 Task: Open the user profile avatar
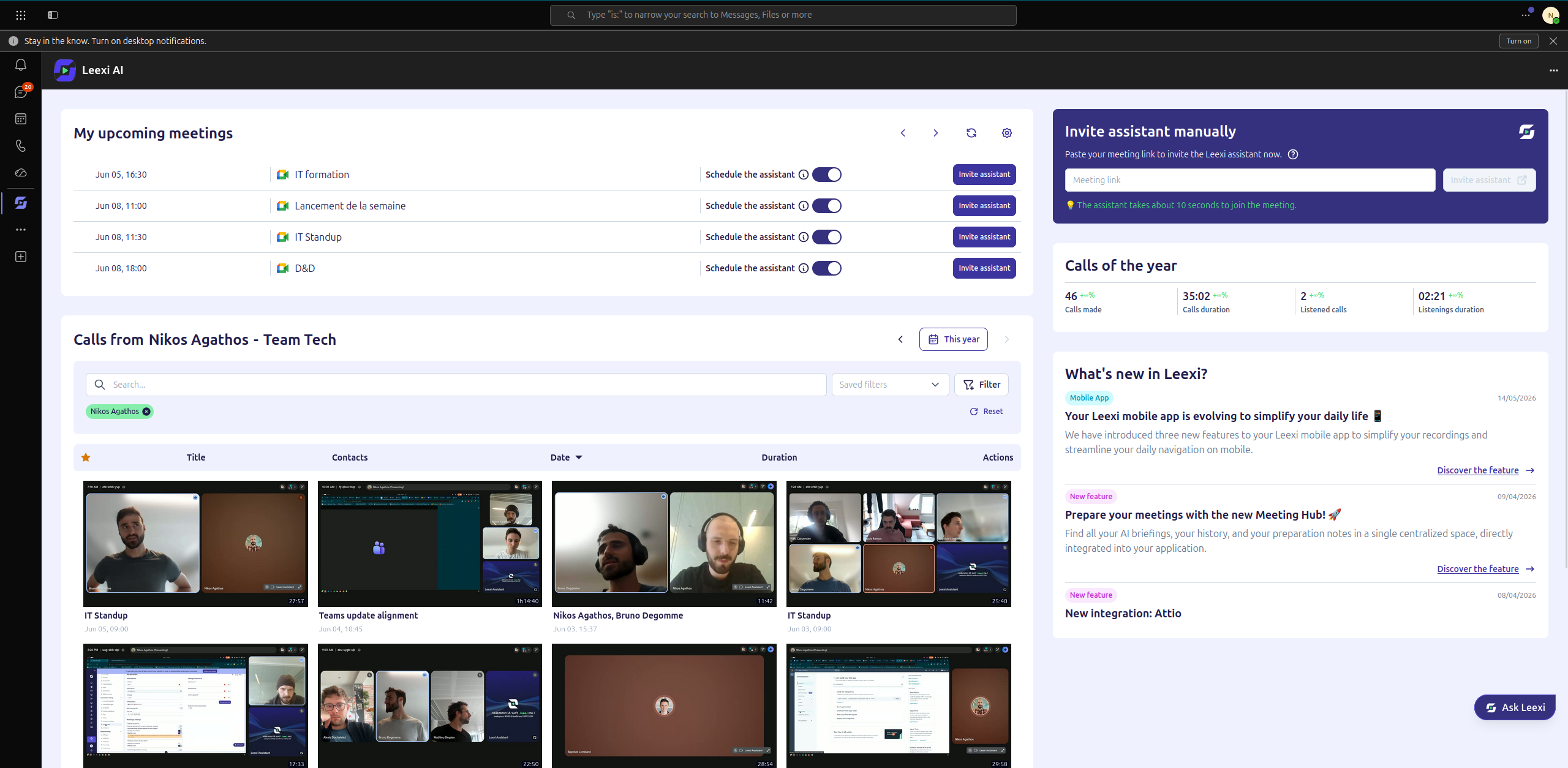(1550, 15)
